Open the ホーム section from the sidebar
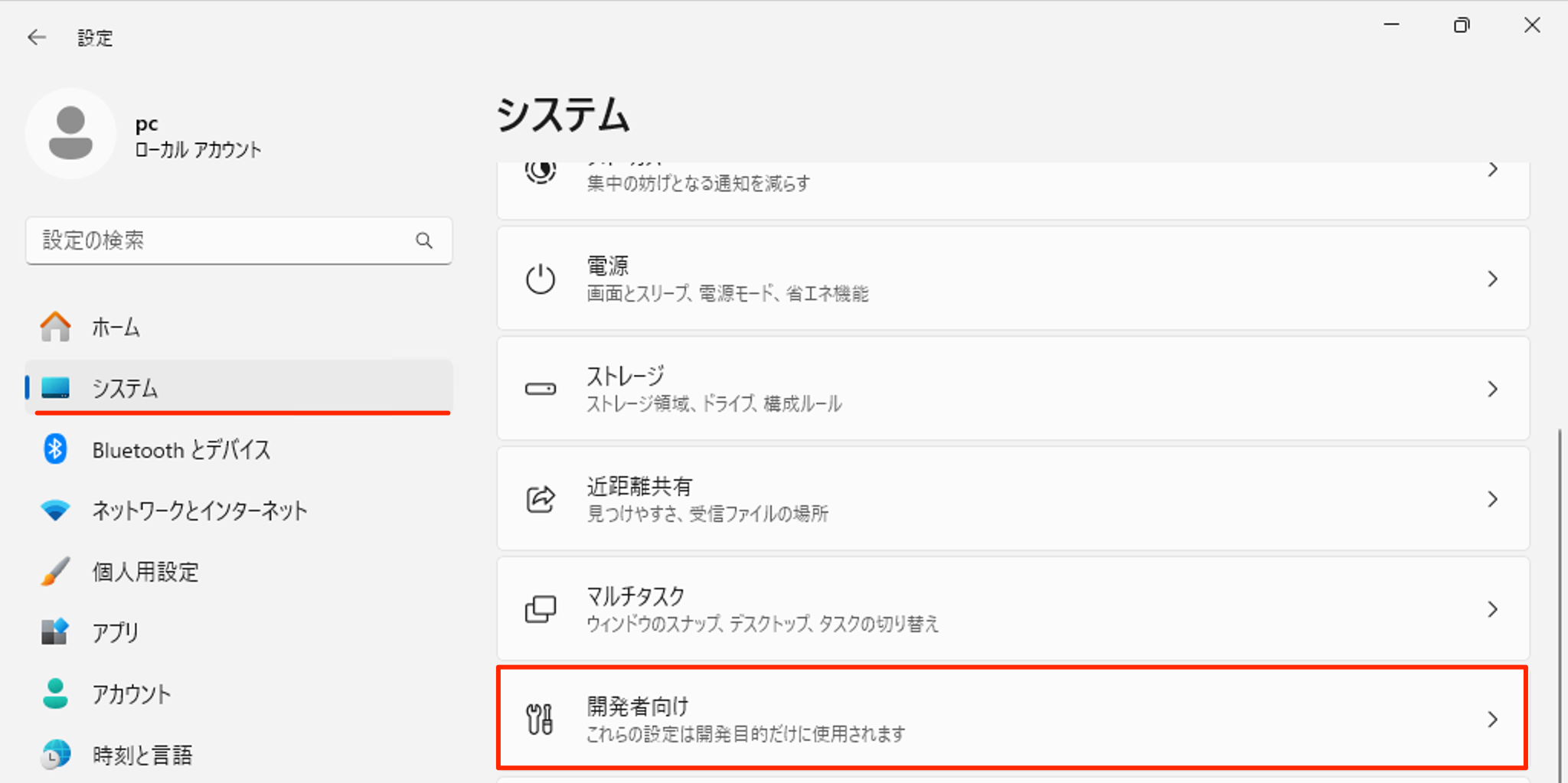1568x783 pixels. pyautogui.click(x=115, y=327)
